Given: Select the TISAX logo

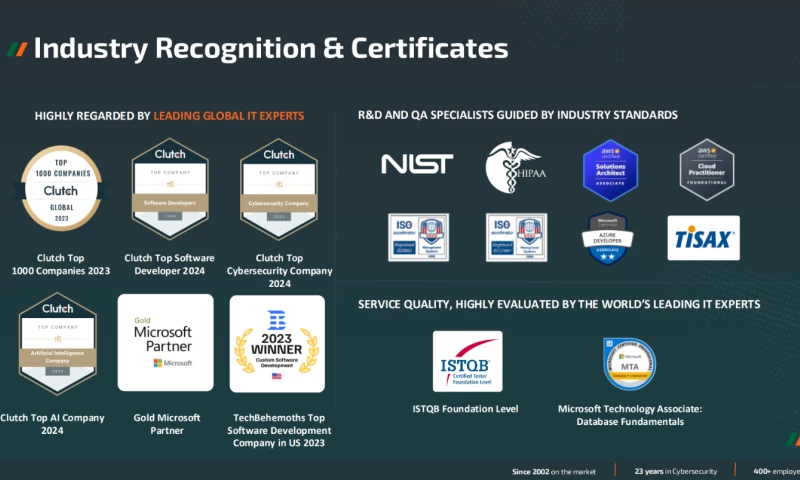Looking at the screenshot, I should (x=704, y=238).
